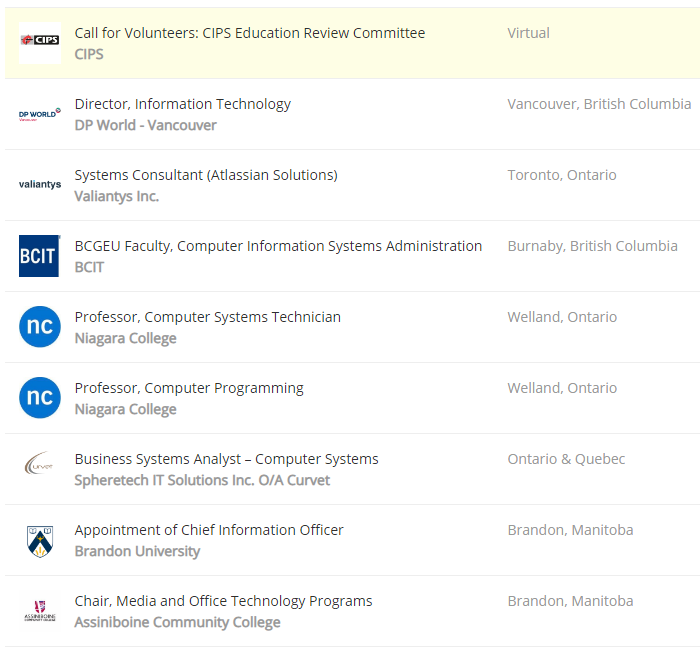
Task: Open Professor, Computer Programming posting
Action: [189, 388]
